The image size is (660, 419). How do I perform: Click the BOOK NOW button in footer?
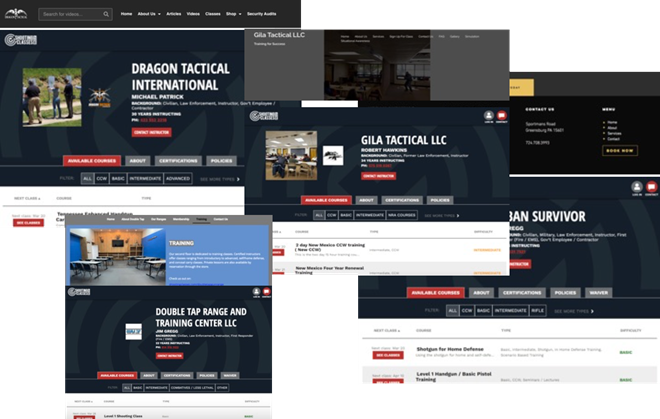[x=620, y=150]
